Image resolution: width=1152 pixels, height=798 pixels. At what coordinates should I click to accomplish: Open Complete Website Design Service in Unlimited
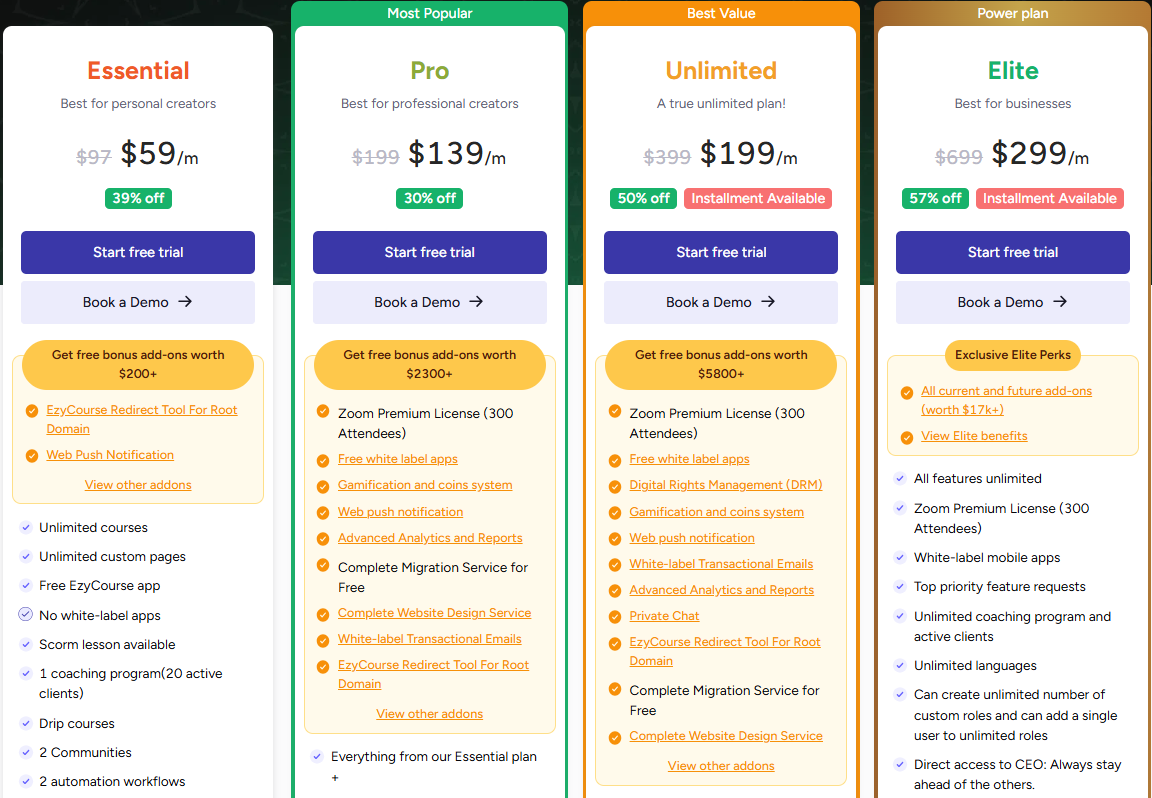726,736
